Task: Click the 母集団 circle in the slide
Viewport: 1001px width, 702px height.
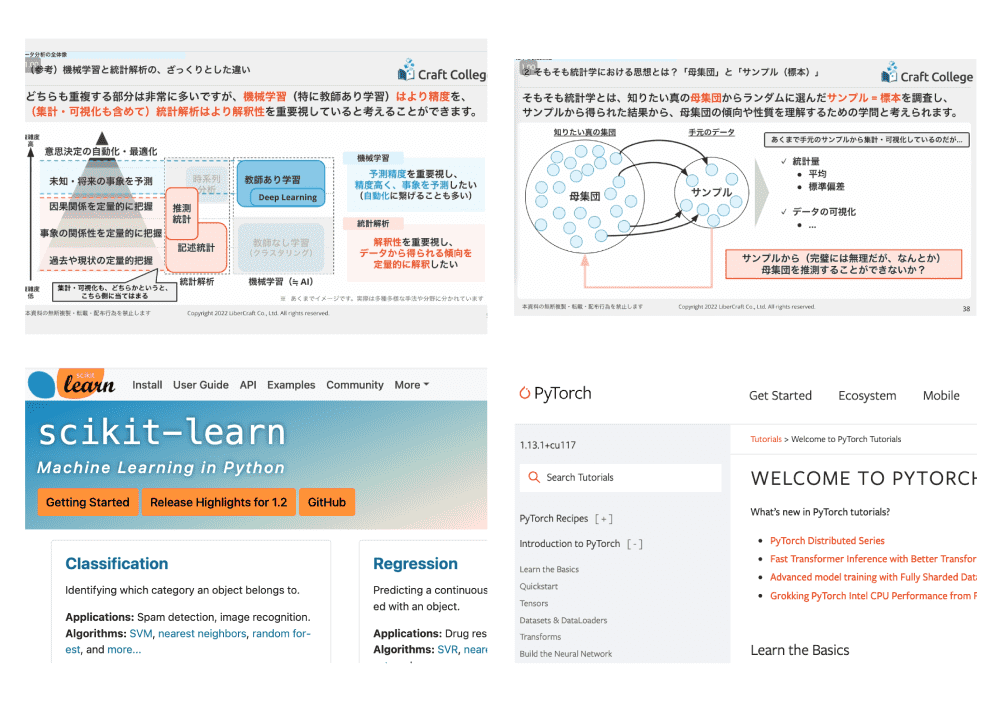Action: 584,196
